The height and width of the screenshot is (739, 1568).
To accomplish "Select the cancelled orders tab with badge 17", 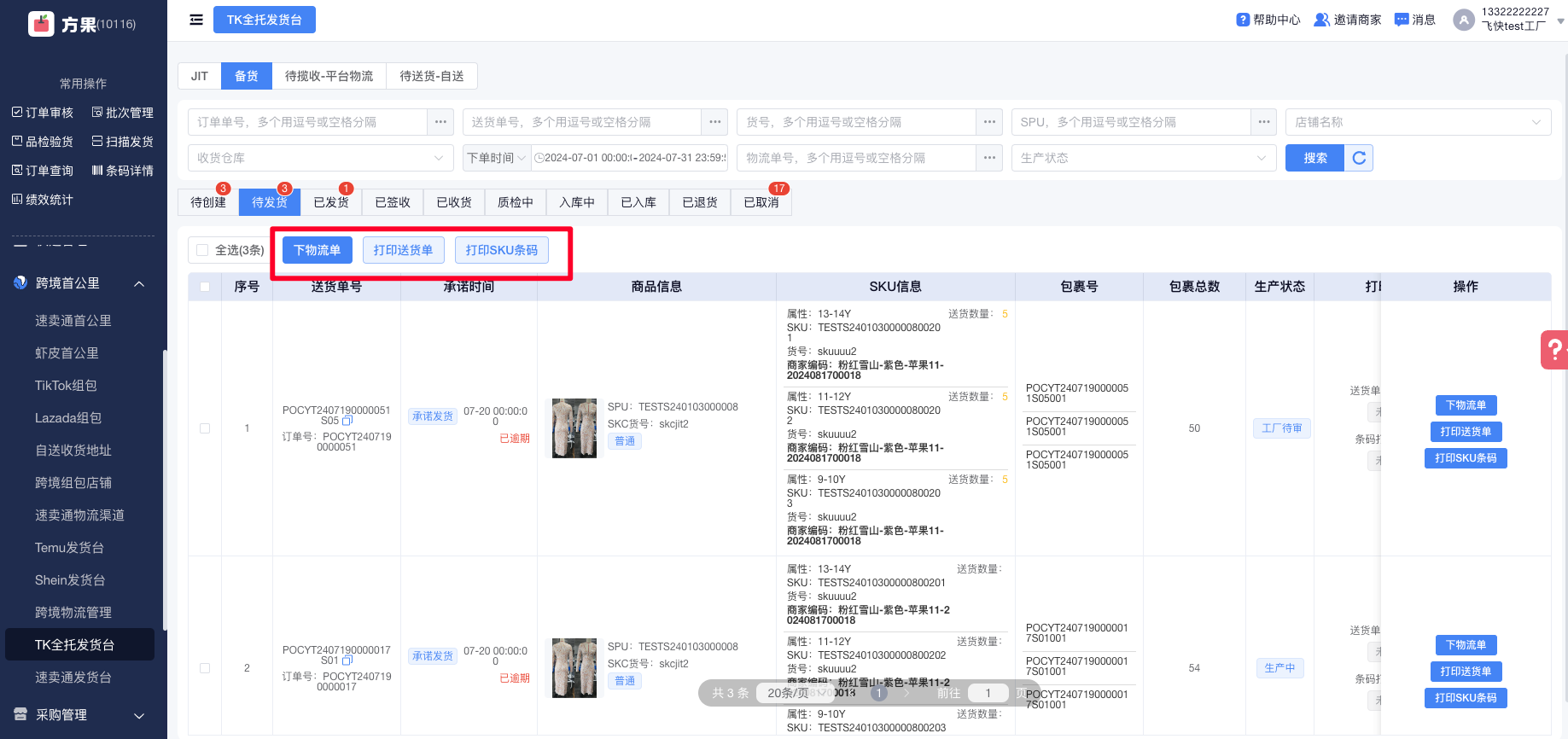I will pyautogui.click(x=761, y=202).
